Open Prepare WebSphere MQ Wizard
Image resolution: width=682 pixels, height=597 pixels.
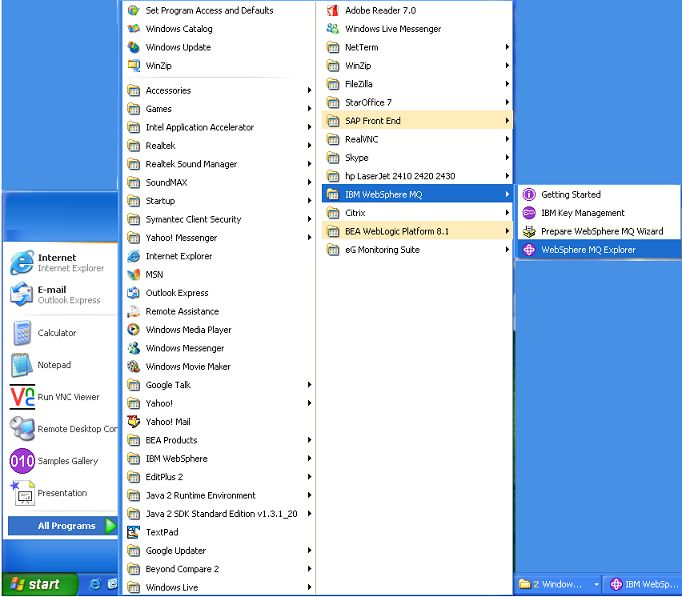[598, 231]
